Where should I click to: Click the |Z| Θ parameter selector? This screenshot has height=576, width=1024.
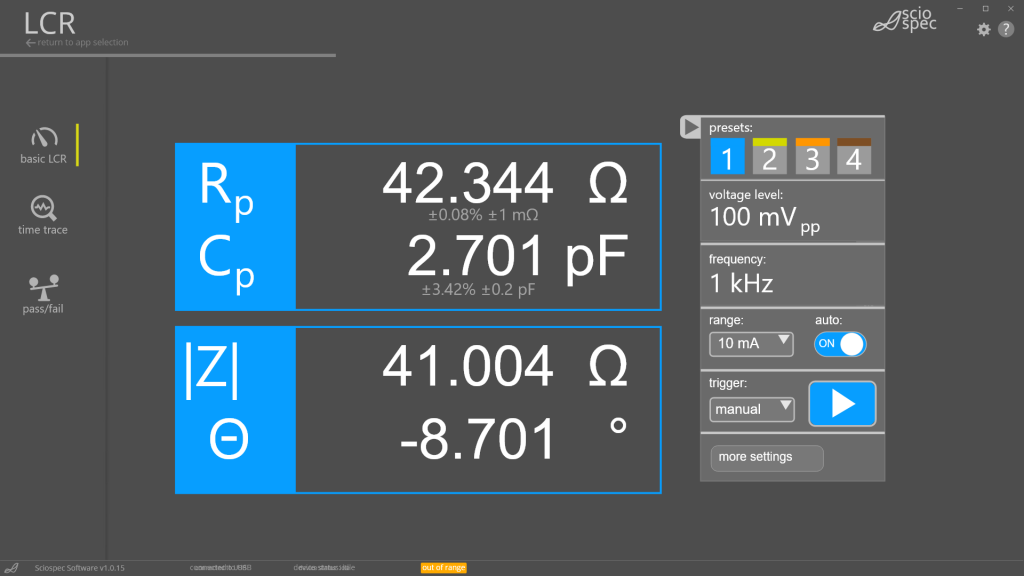(x=235, y=410)
